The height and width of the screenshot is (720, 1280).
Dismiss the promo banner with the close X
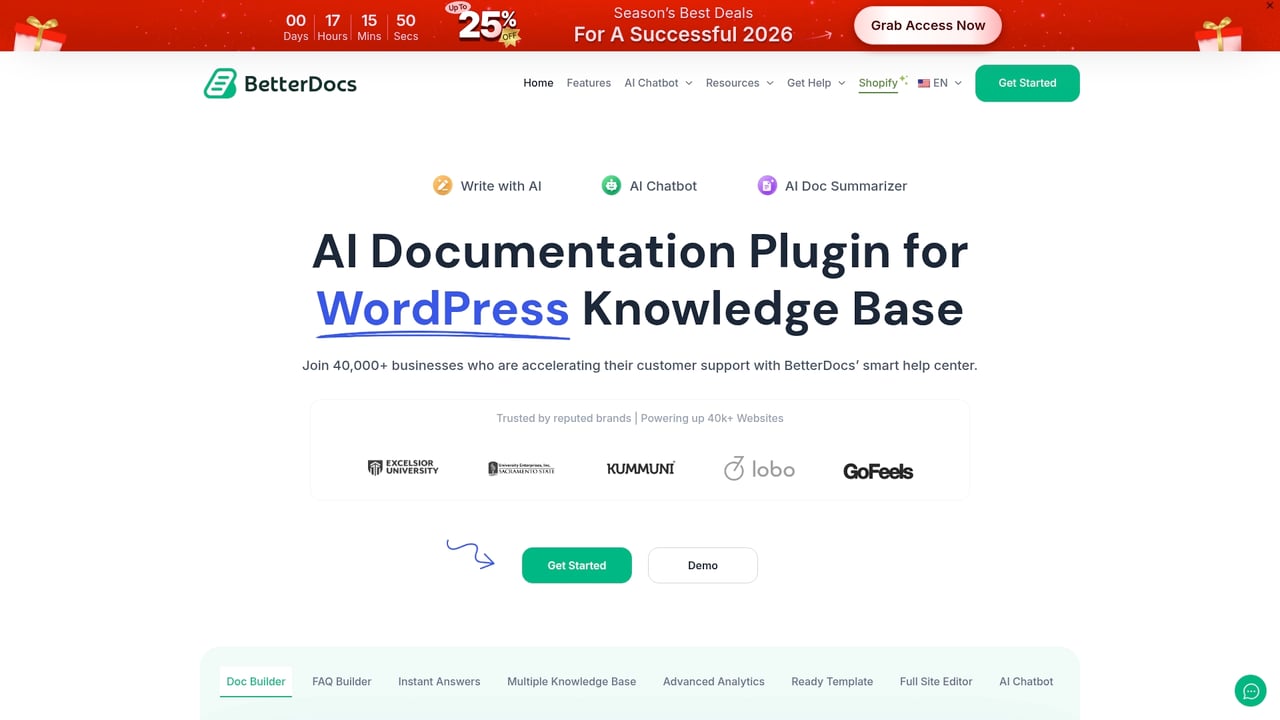click(x=1269, y=6)
